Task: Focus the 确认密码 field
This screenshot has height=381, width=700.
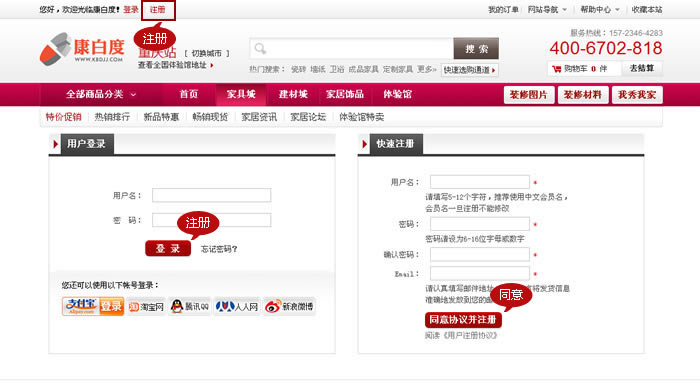Action: click(480, 255)
